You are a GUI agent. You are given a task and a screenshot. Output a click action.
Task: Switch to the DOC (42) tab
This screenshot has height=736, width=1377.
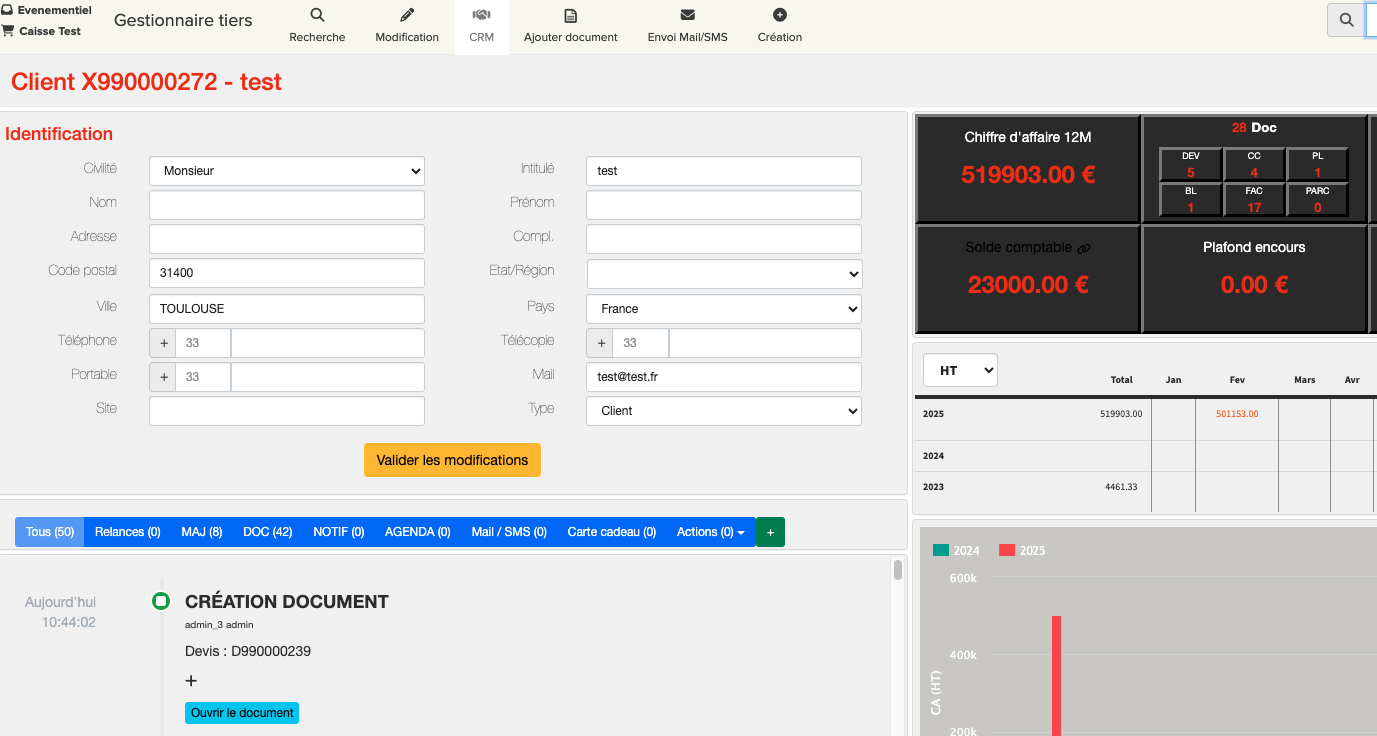[267, 532]
